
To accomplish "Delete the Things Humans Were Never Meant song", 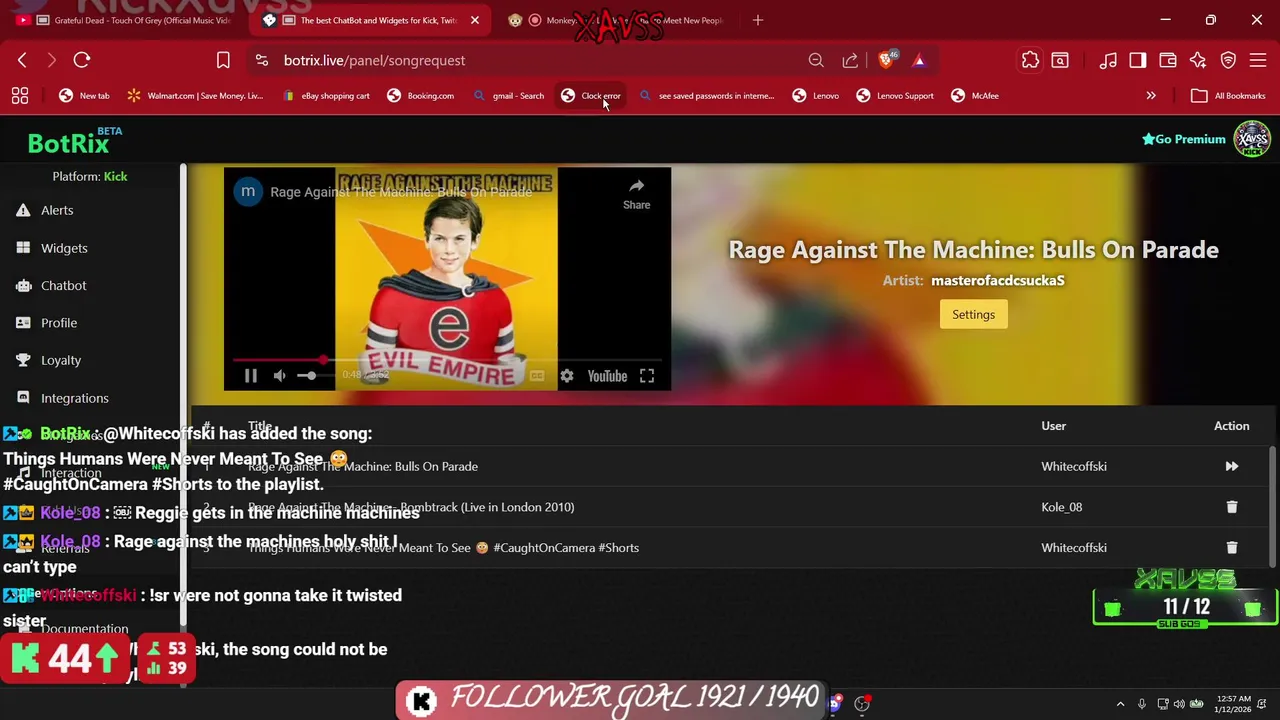I will pos(1232,548).
